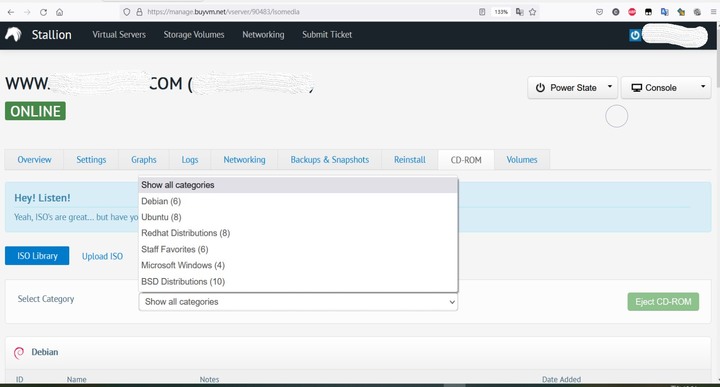
Task: Switch to the Logs tab
Action: click(x=190, y=160)
